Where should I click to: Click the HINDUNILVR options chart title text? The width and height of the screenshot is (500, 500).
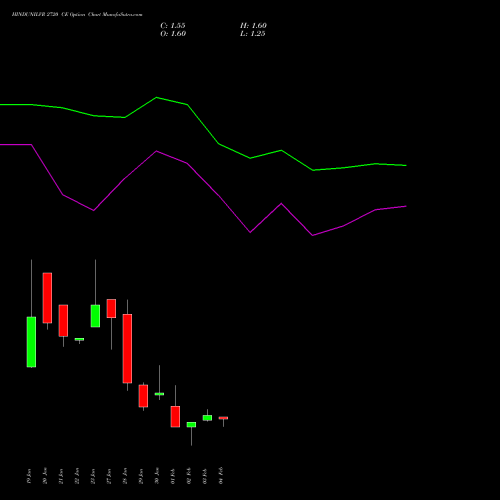point(77,15)
